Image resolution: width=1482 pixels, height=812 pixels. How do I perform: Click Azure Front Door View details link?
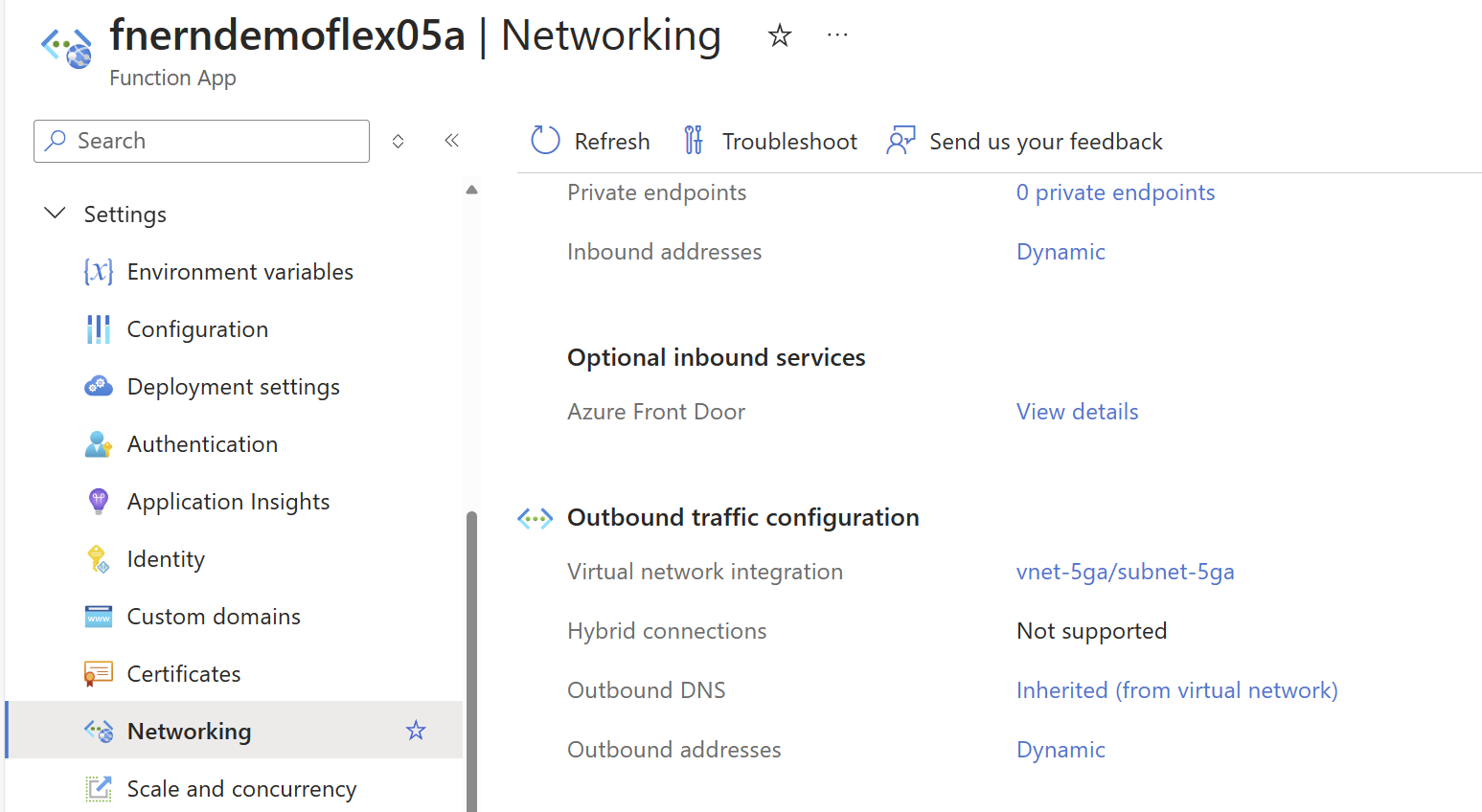click(x=1077, y=412)
